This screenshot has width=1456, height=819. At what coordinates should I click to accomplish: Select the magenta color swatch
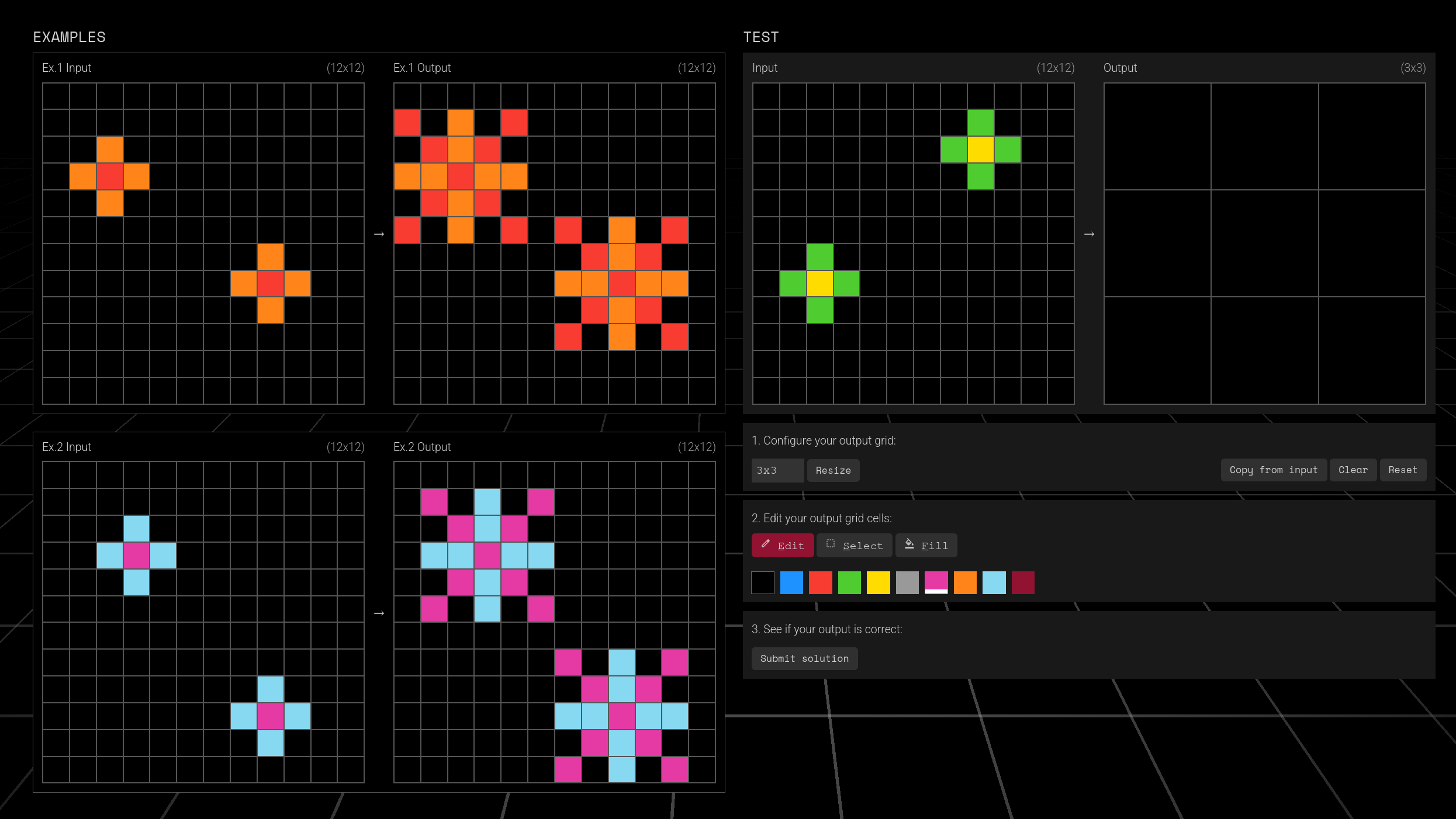[x=936, y=582]
